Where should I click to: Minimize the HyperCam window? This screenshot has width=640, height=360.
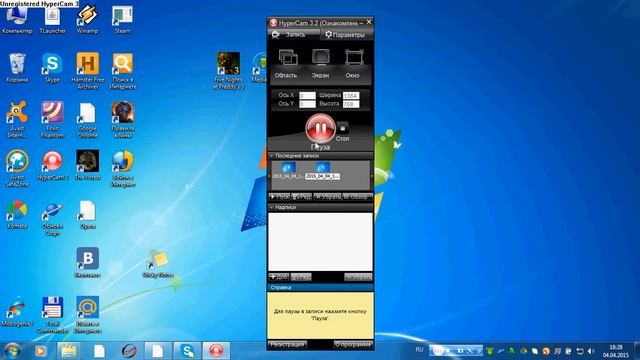tap(361, 22)
